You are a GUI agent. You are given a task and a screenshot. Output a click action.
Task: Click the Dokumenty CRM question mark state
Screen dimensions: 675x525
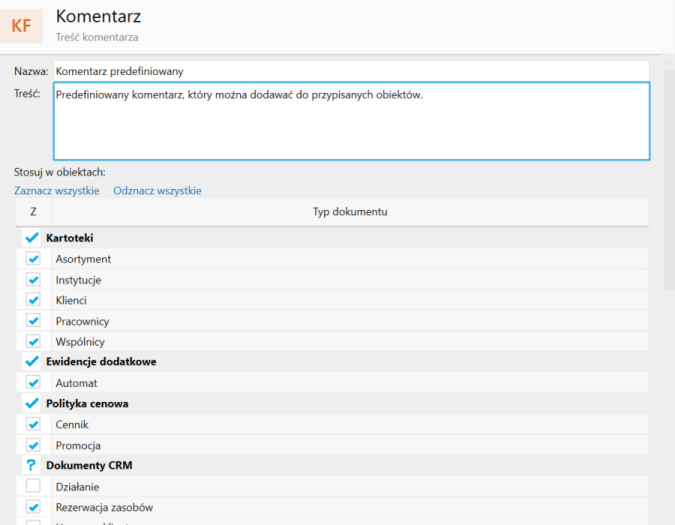coord(32,466)
